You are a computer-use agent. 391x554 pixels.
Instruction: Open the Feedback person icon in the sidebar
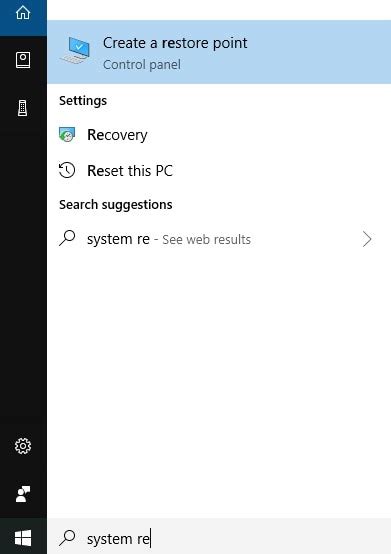pos(23,494)
